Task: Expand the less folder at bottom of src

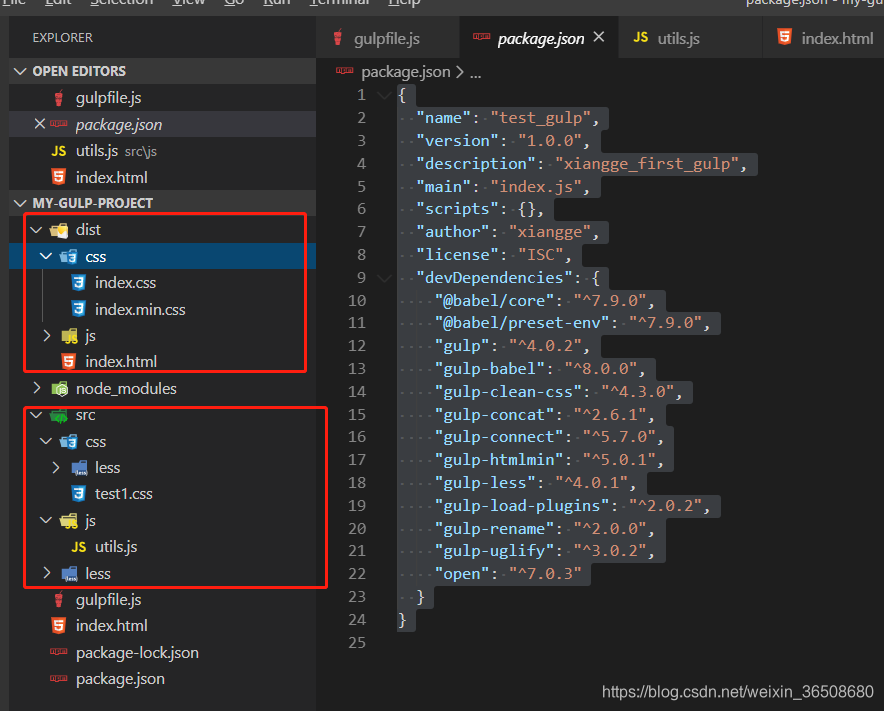Action: coord(47,573)
